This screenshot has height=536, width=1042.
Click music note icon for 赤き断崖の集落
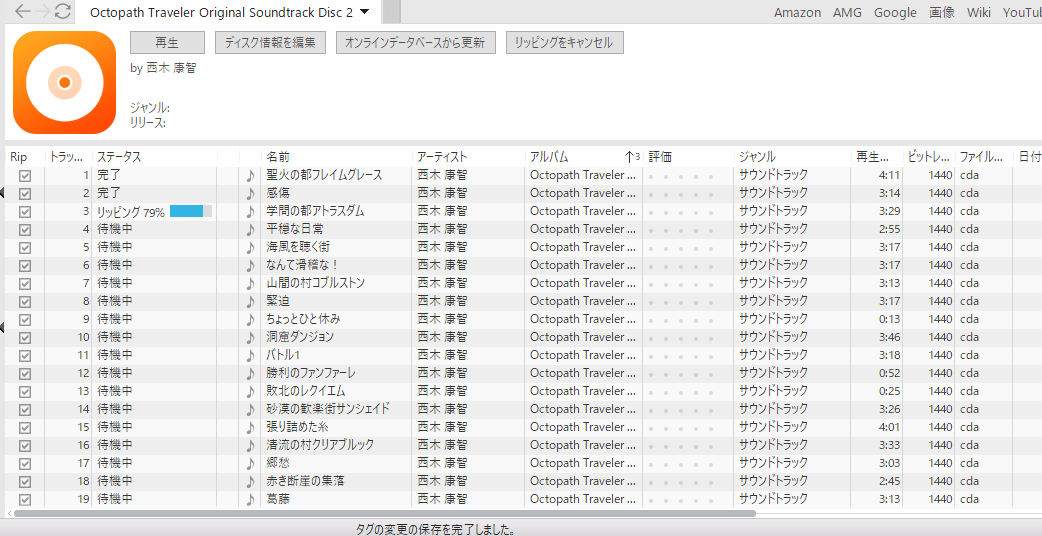(x=250, y=481)
